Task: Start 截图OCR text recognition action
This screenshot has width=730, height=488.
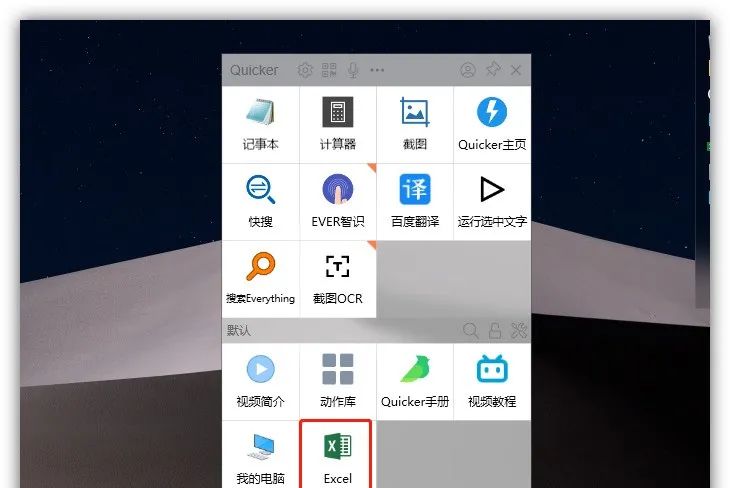Action: (338, 279)
